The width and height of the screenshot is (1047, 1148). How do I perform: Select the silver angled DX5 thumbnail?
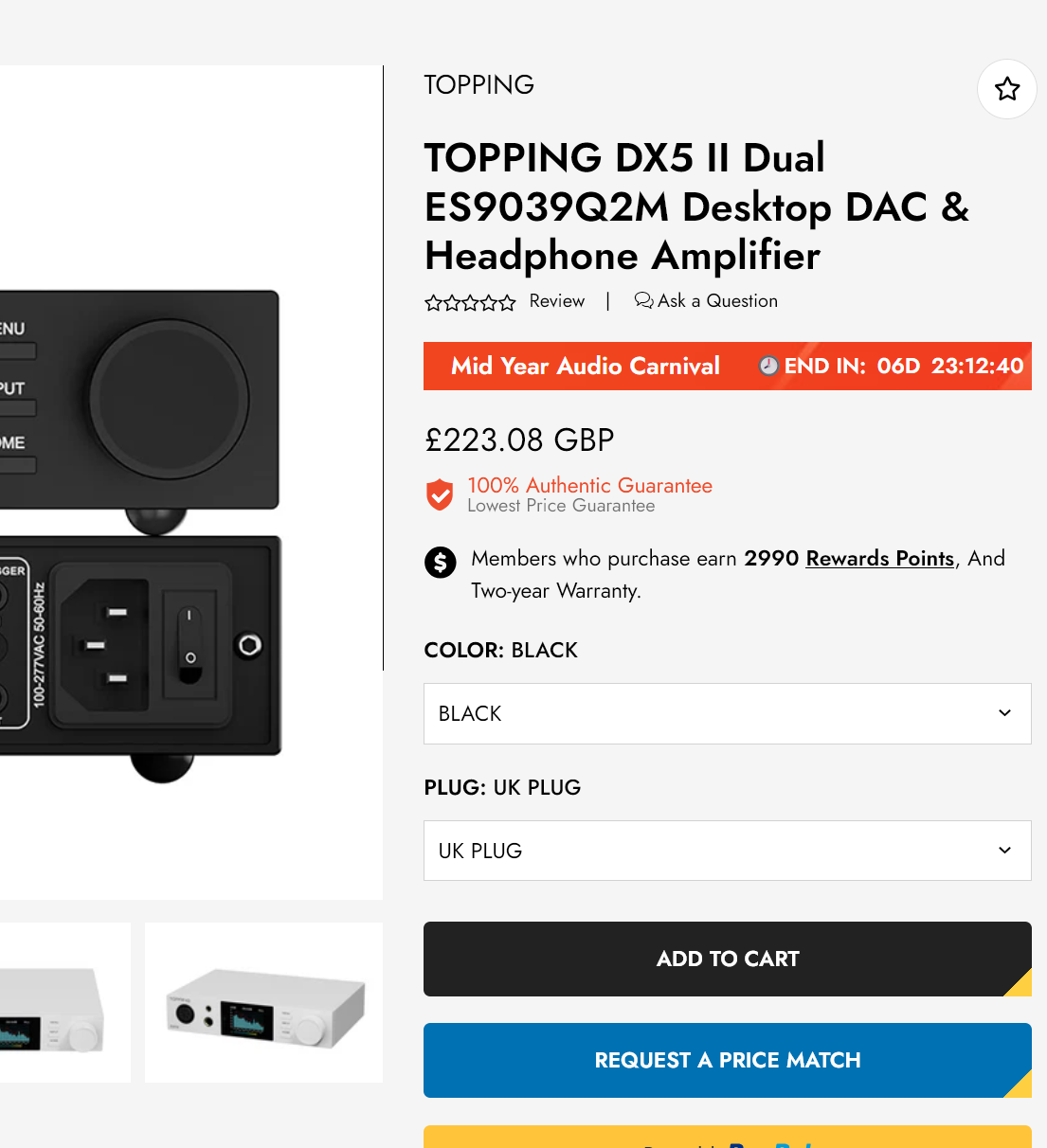pyautogui.click(x=263, y=1002)
